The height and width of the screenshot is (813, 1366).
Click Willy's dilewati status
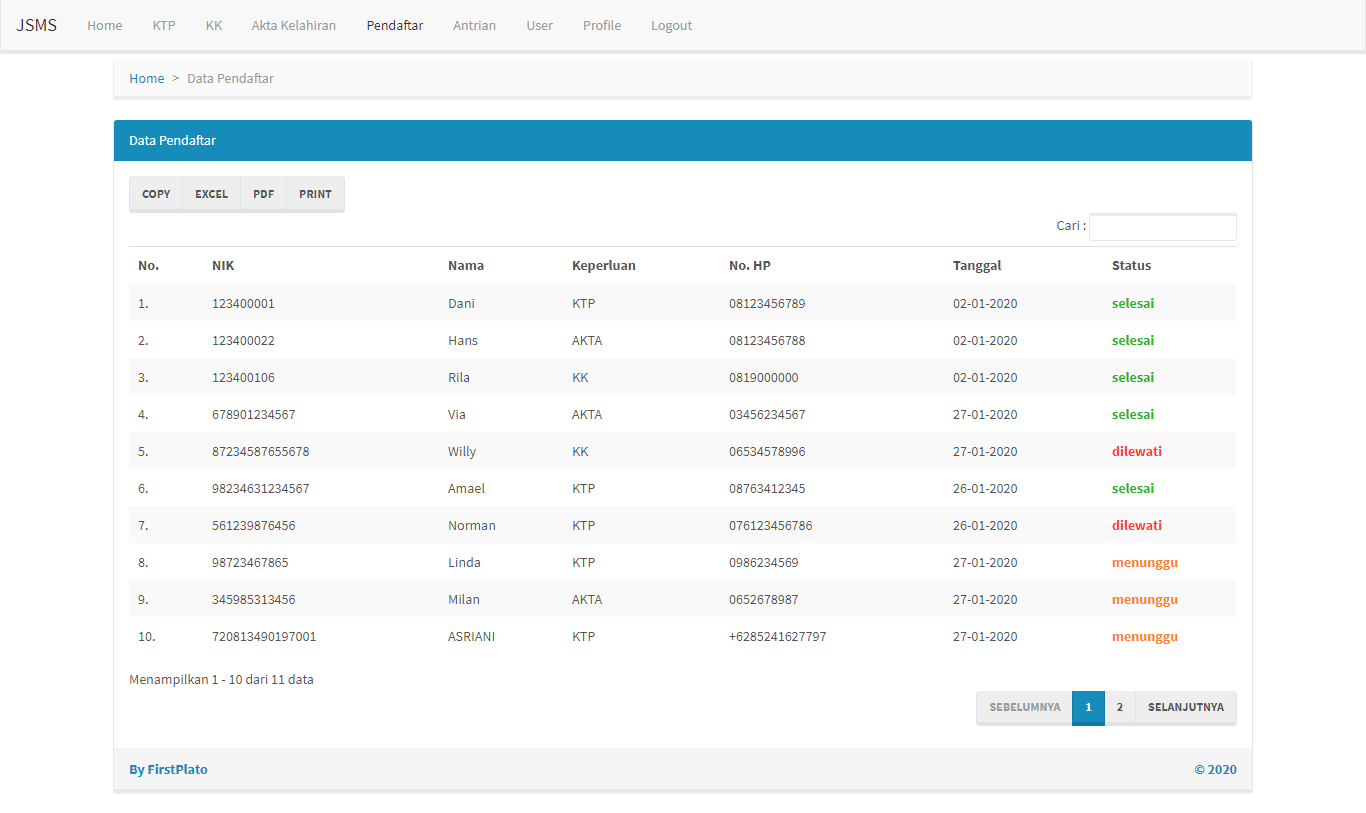point(1137,451)
